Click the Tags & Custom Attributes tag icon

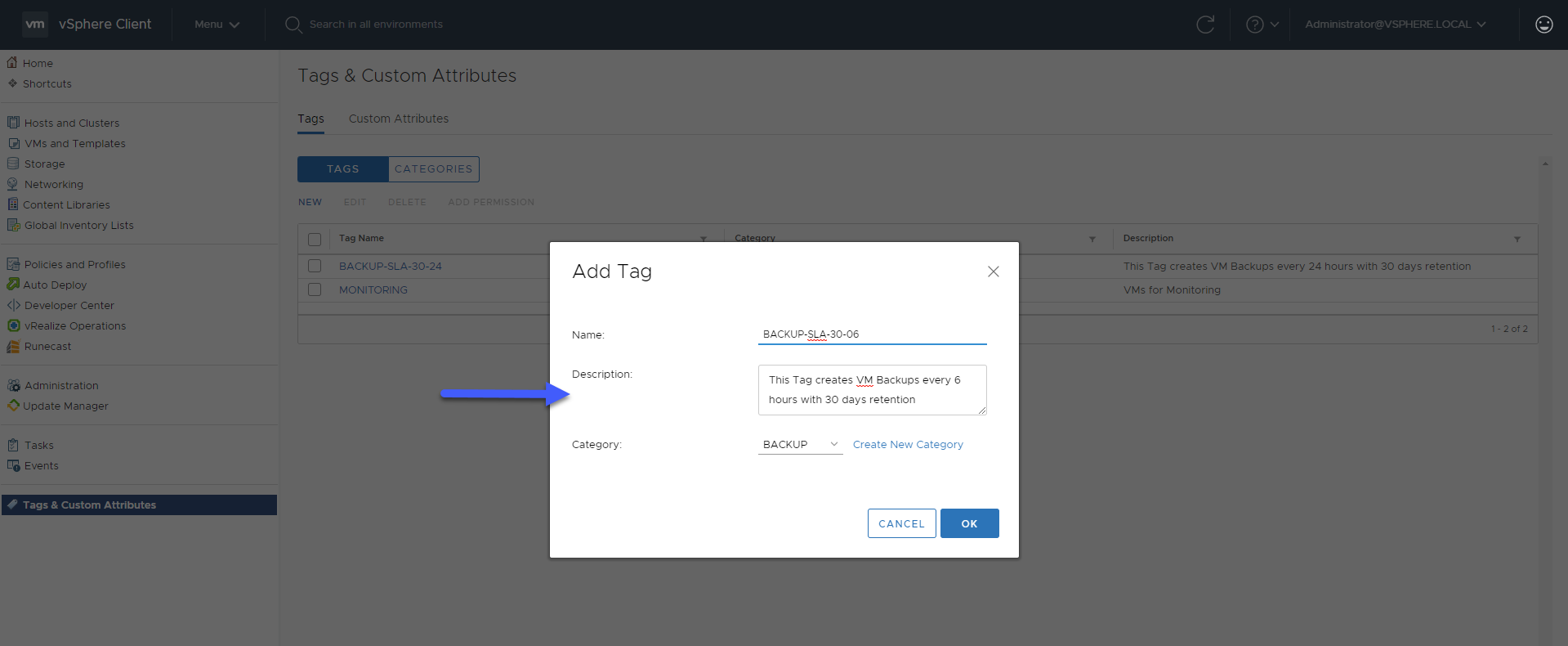coord(12,505)
